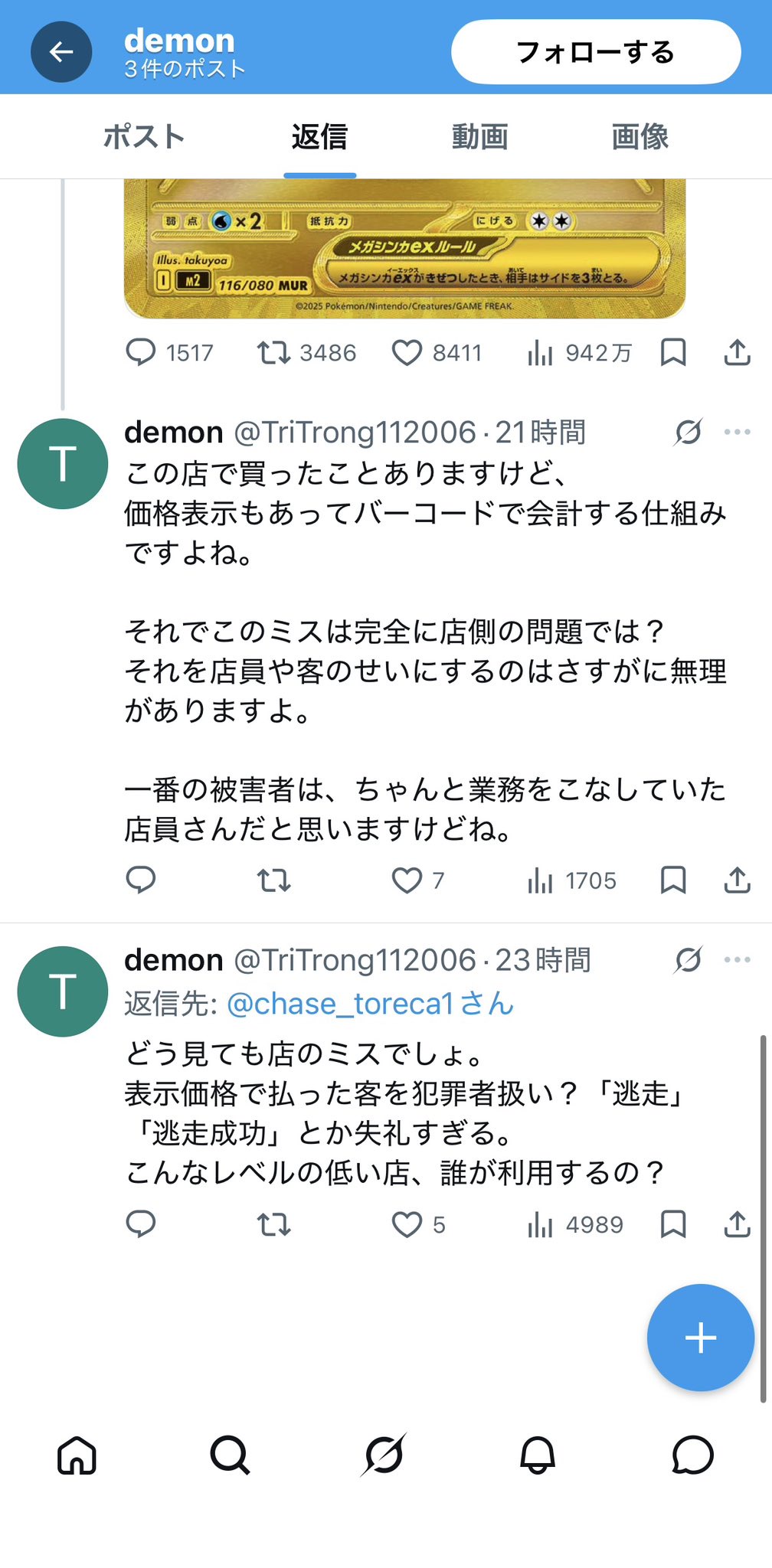The width and height of the screenshot is (772, 1568).
Task: Open the 動画 tab
Action: 479,137
